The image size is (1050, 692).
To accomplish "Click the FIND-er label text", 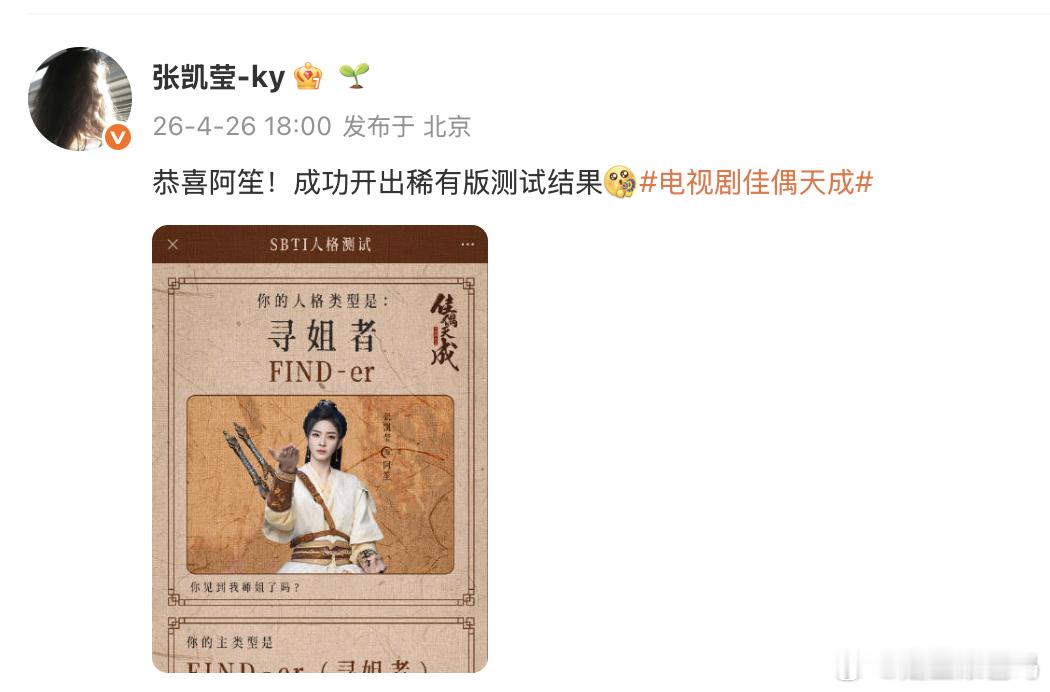I will click(x=321, y=372).
